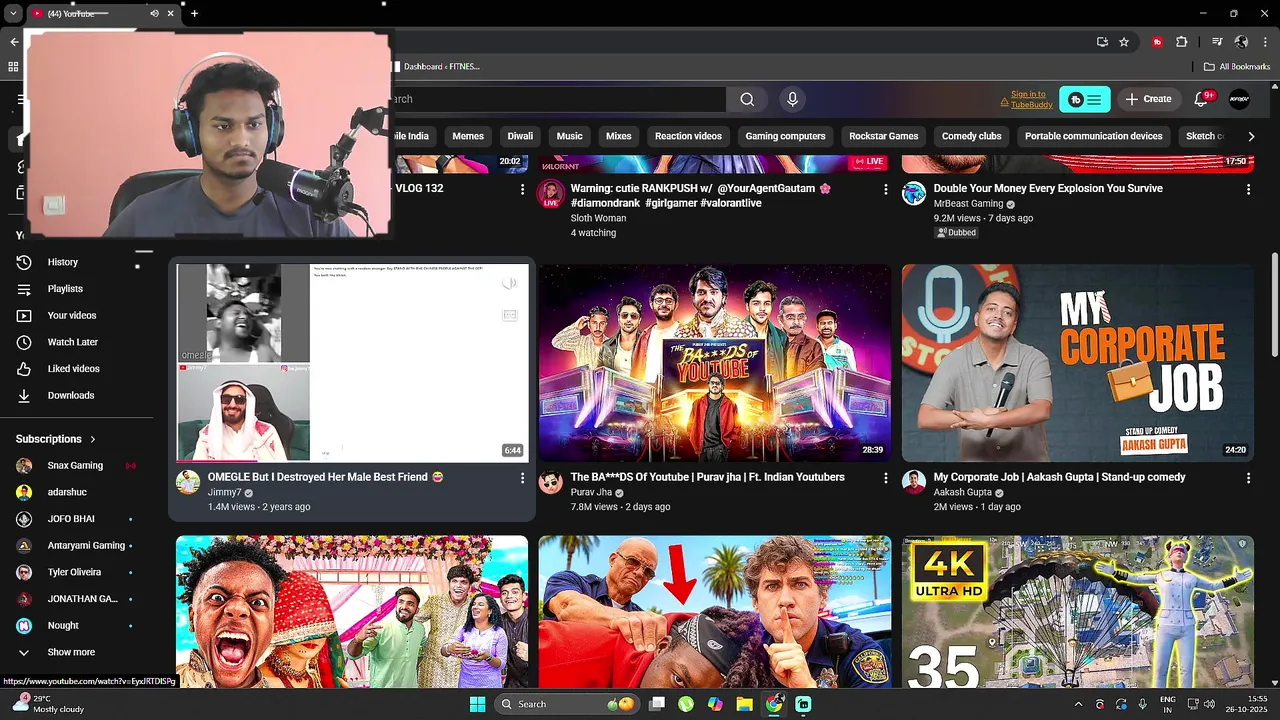
Task: Open more options for BA***DS Of Youtube video
Action: 885,478
